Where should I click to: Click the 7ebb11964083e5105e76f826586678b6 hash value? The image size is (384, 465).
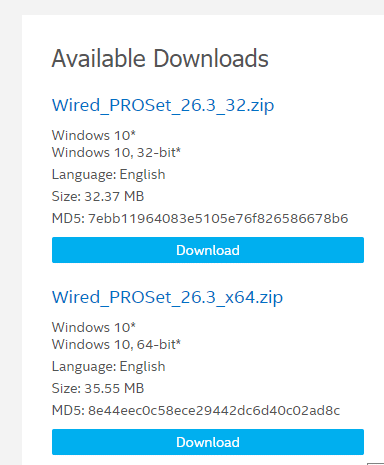[x=218, y=219]
